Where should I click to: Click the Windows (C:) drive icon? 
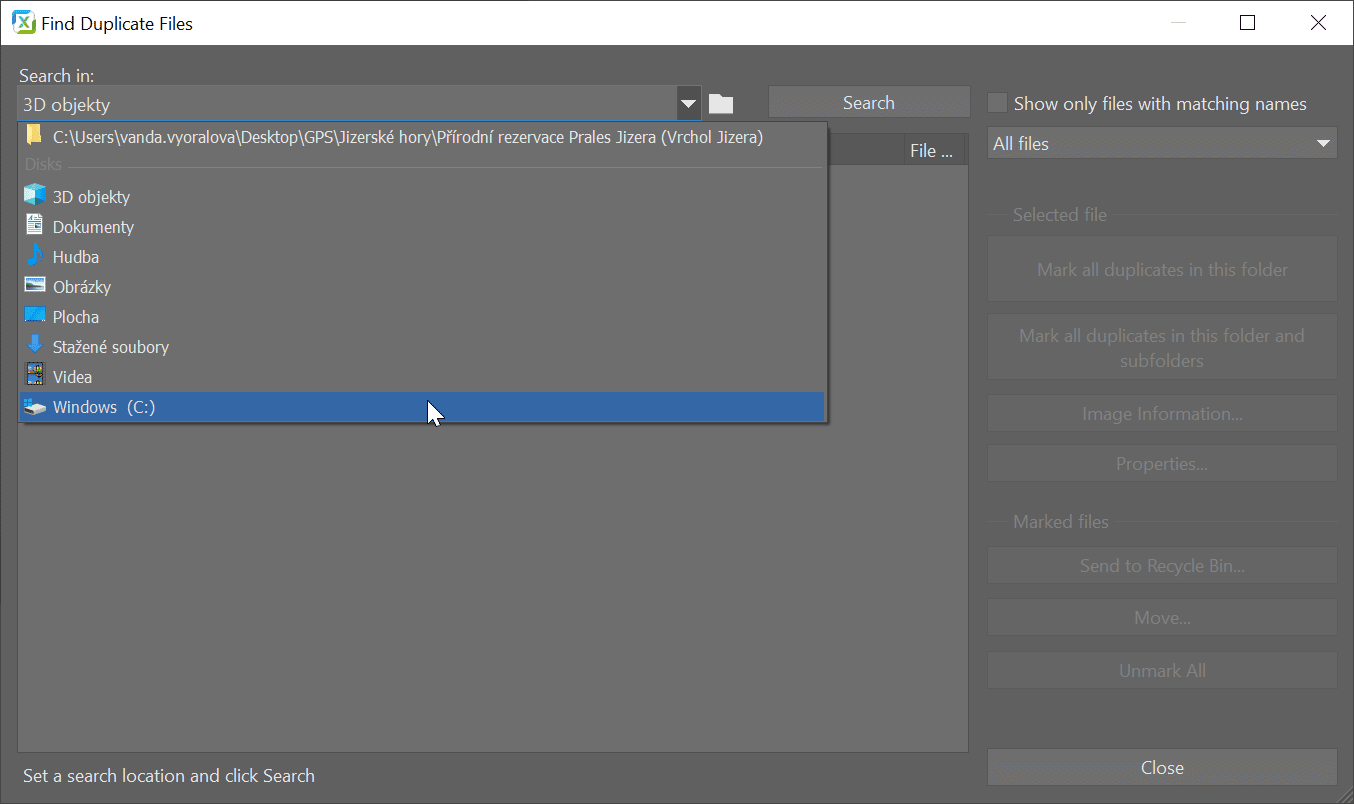click(x=34, y=406)
